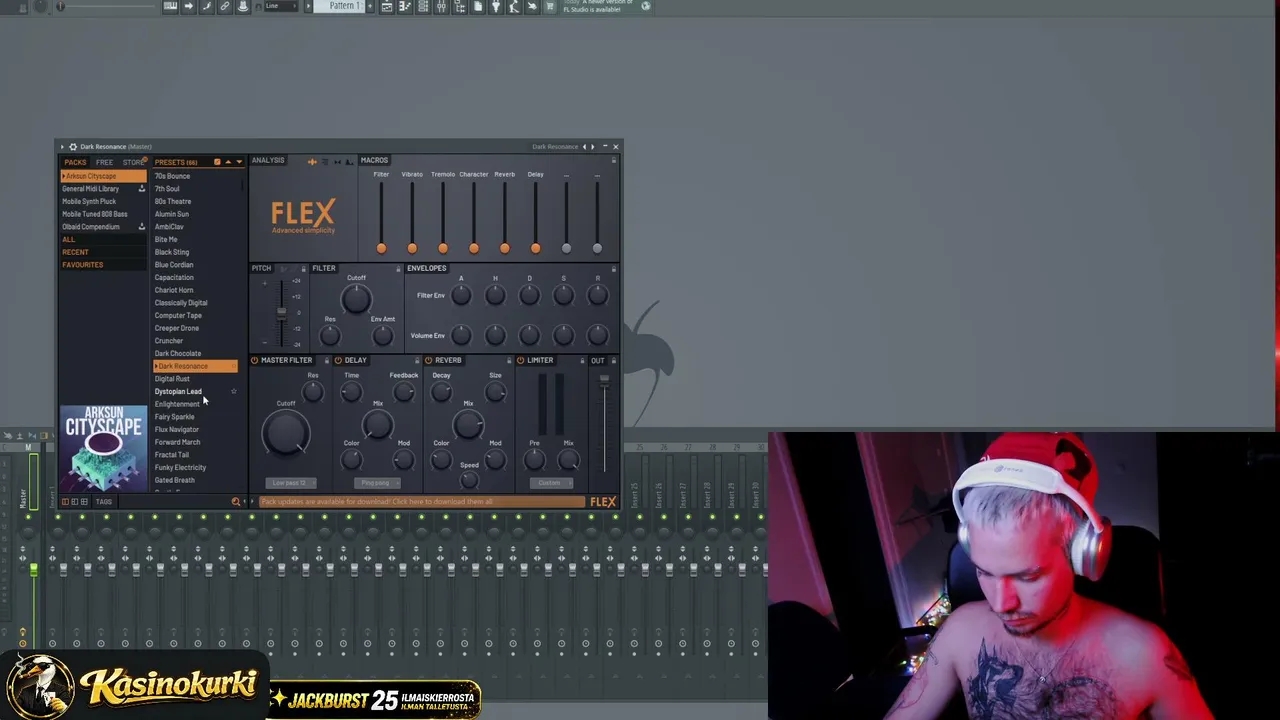Screen dimensions: 1280x720
Task: Download the General Midi Library pack
Action: click(x=141, y=189)
